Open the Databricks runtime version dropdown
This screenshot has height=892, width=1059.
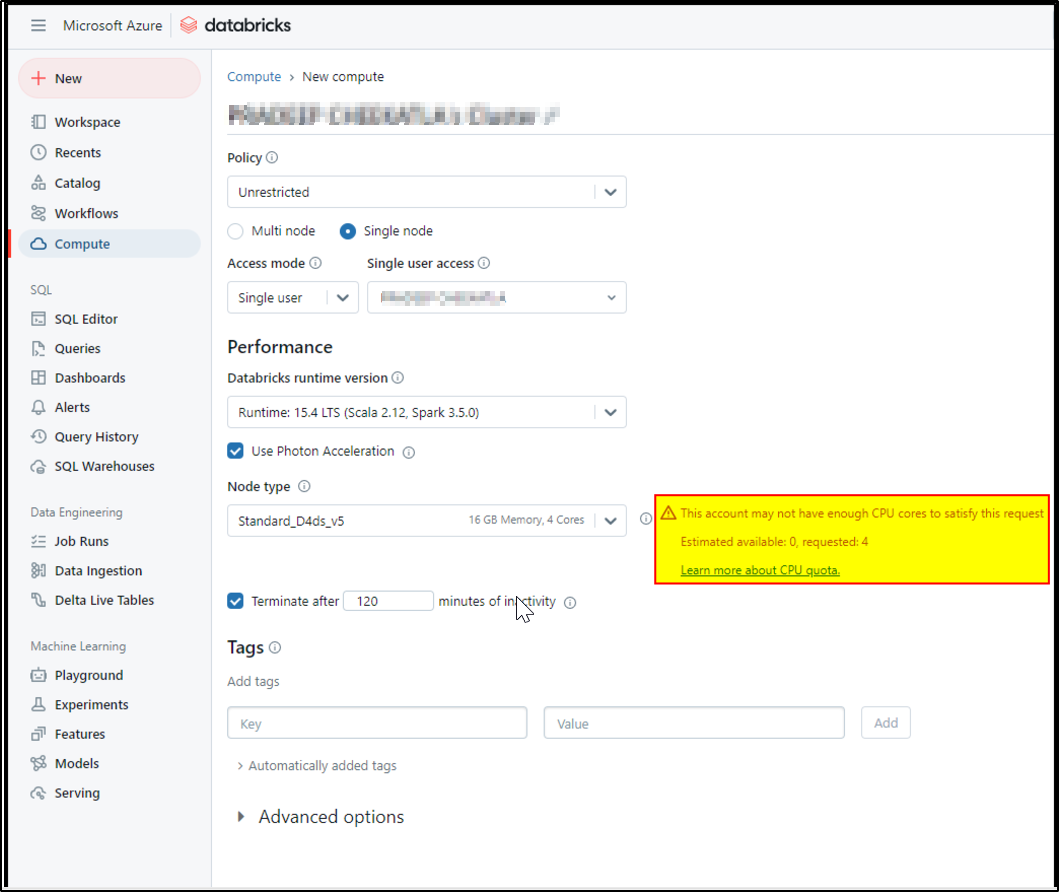[427, 411]
